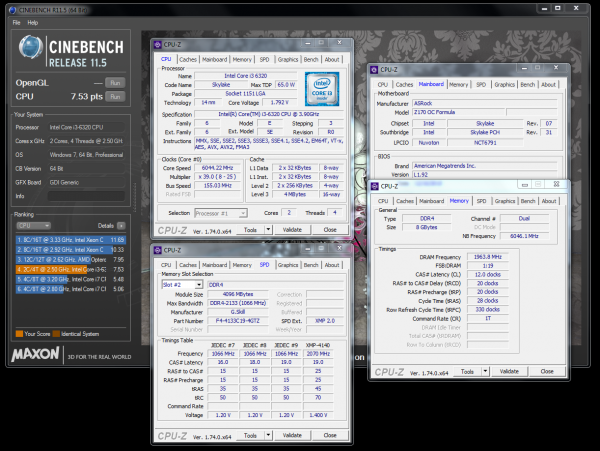Viewport: 600px width, 451px height.
Task: Maximize the Cinebench main window
Action: point(558,8)
